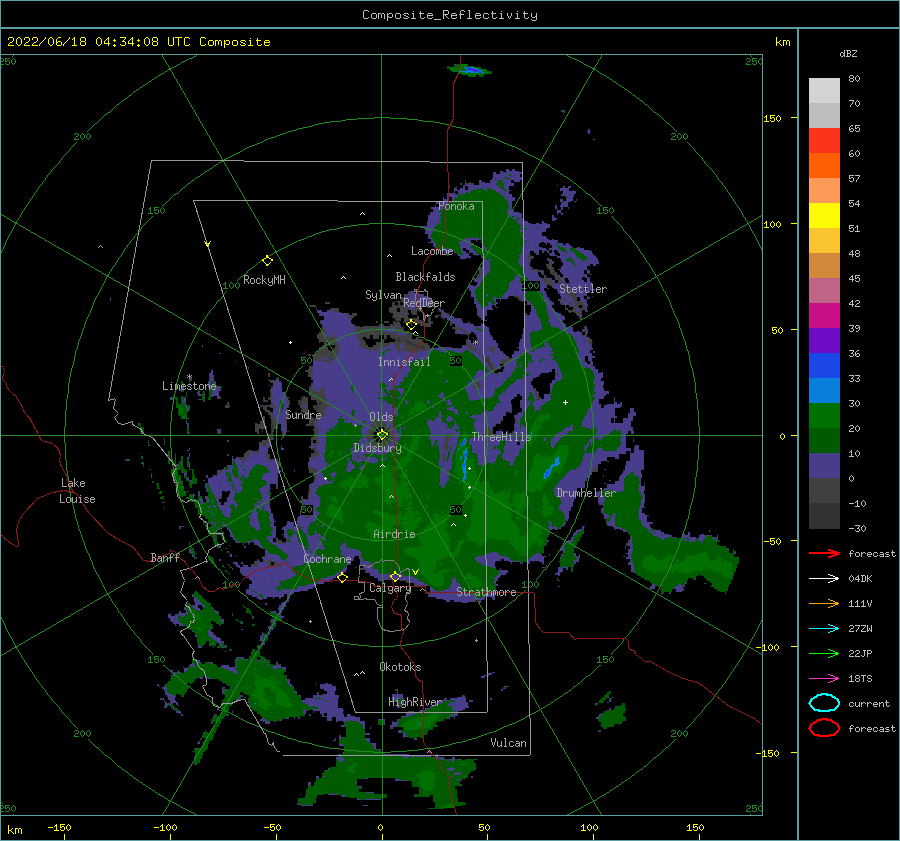Click the Sundre label
Screen dimensions: 900x841
point(303,414)
